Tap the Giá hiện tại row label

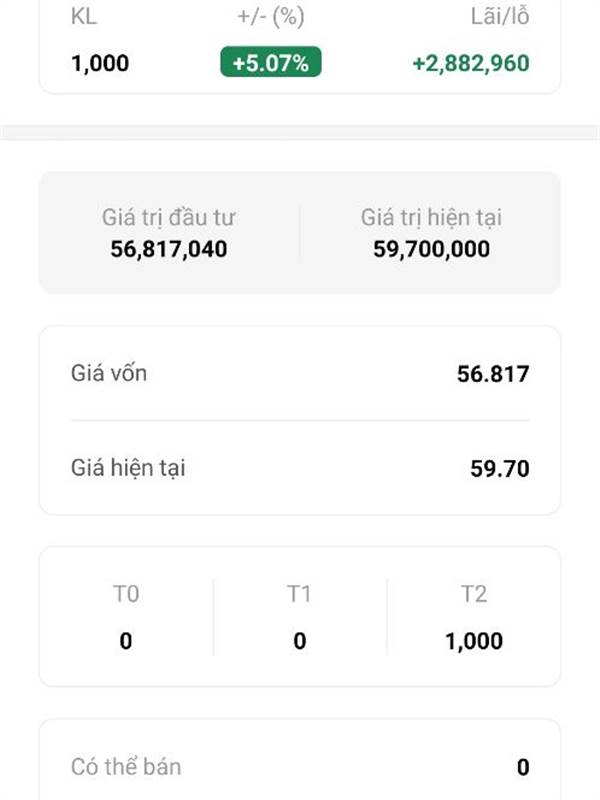click(x=128, y=467)
